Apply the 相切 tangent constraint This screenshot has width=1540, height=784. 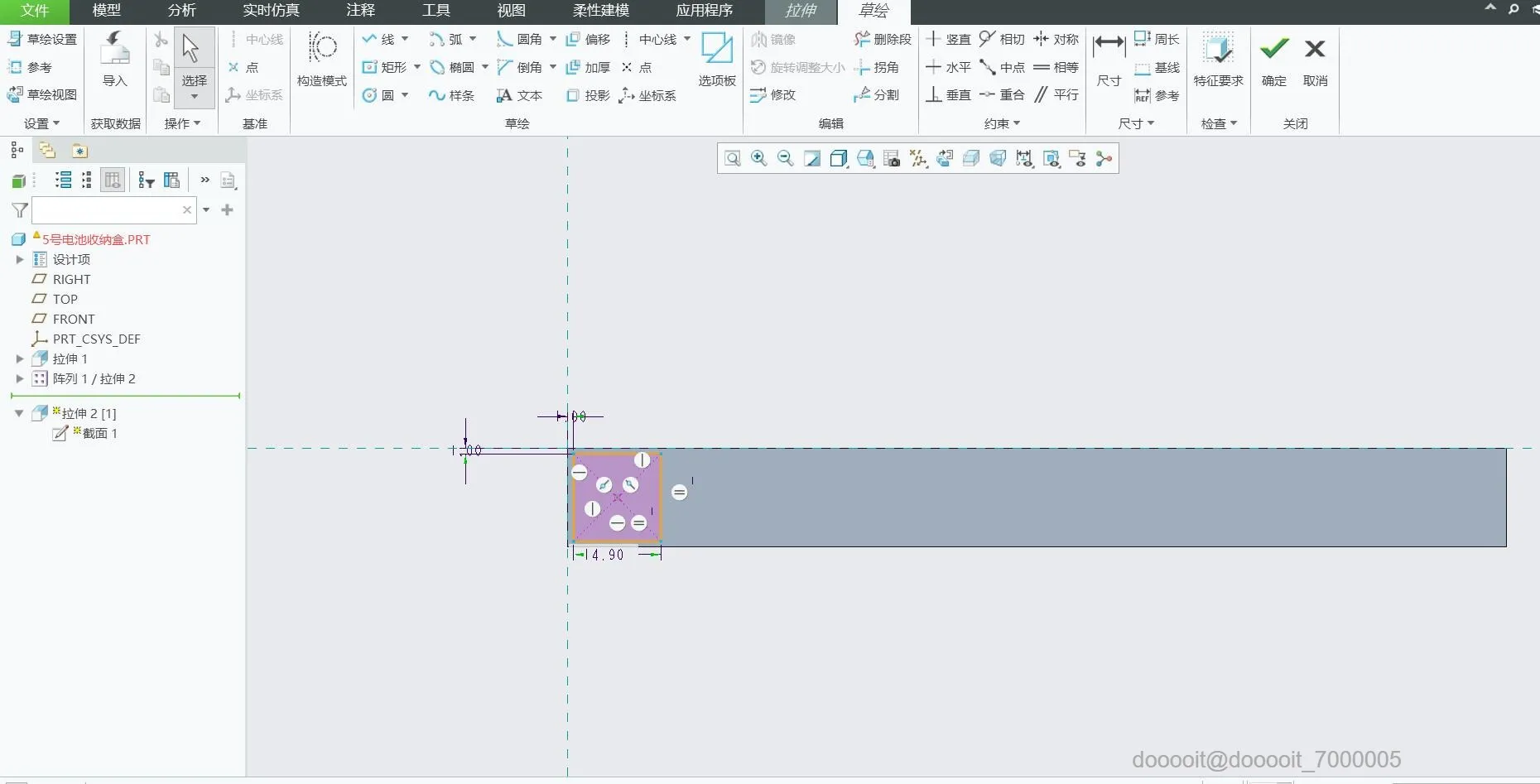click(1002, 39)
